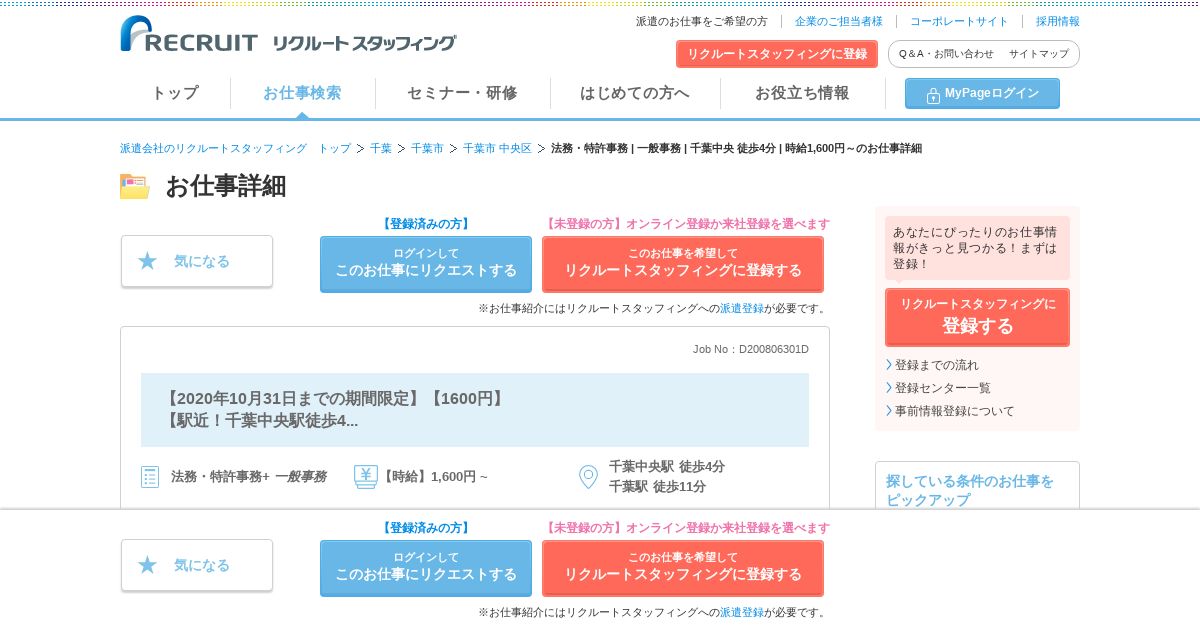Open the セミナー・研修 navigation tab

462,93
